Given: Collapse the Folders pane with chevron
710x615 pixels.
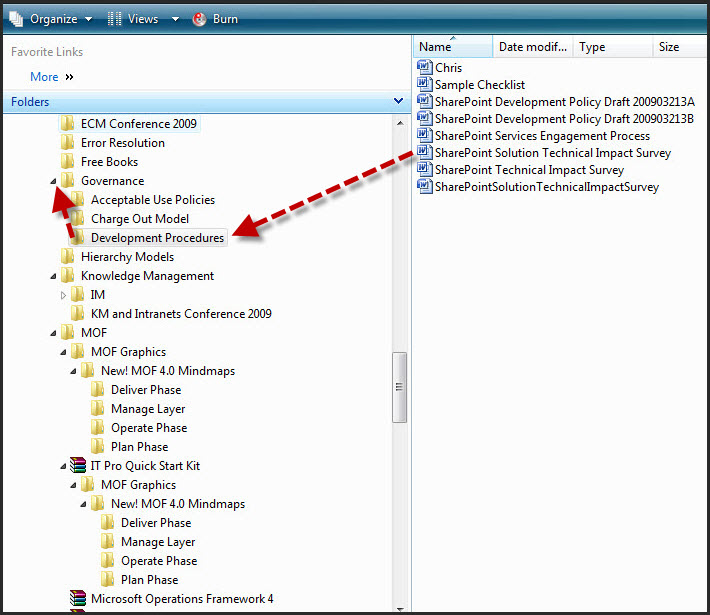Looking at the screenshot, I should tap(398, 101).
